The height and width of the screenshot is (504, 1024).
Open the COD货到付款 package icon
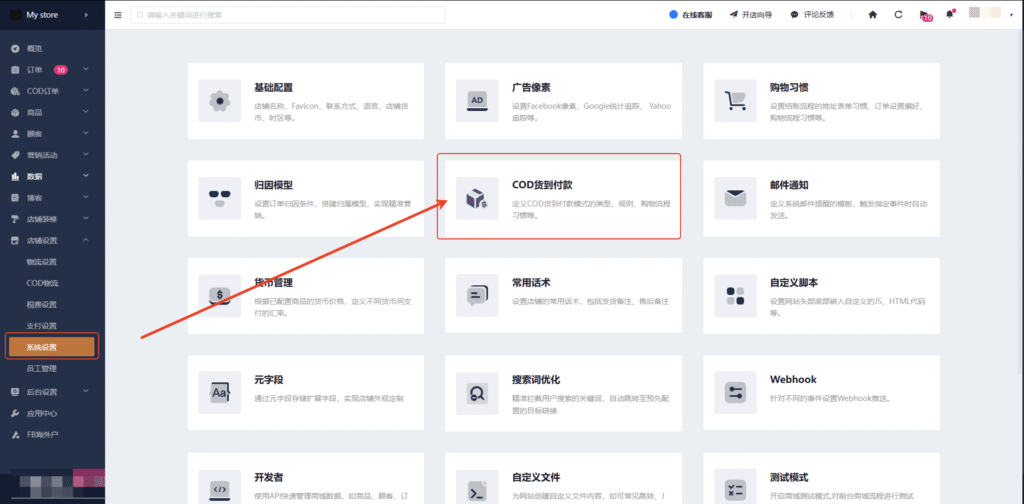coord(477,198)
